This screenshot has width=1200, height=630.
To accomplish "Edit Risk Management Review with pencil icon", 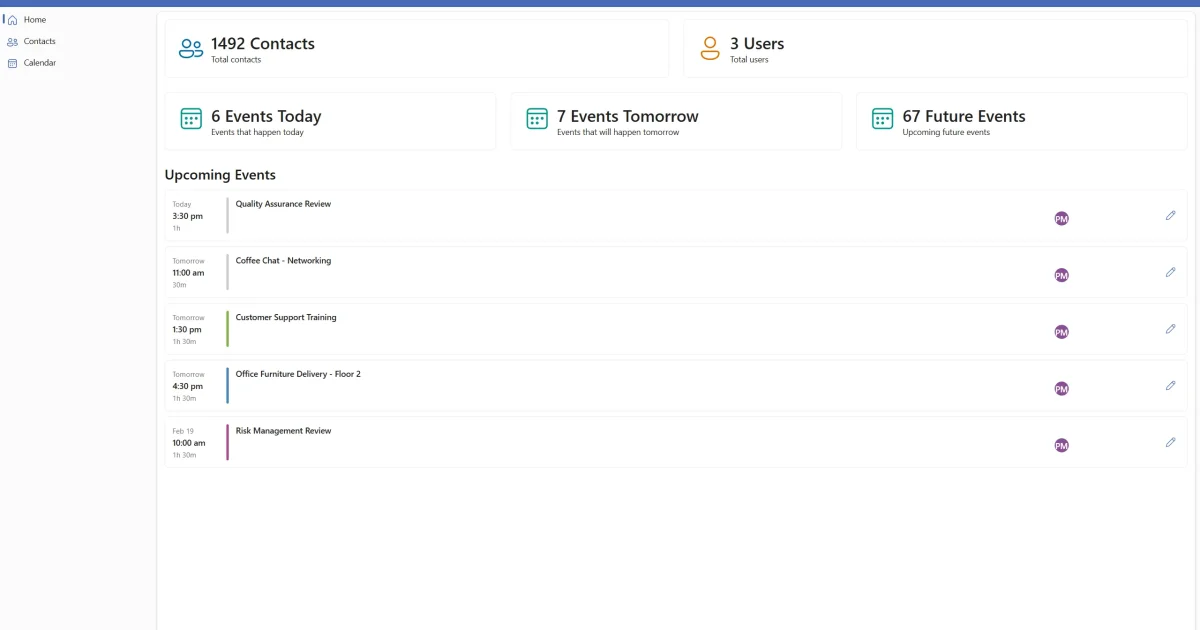I will point(1170,442).
